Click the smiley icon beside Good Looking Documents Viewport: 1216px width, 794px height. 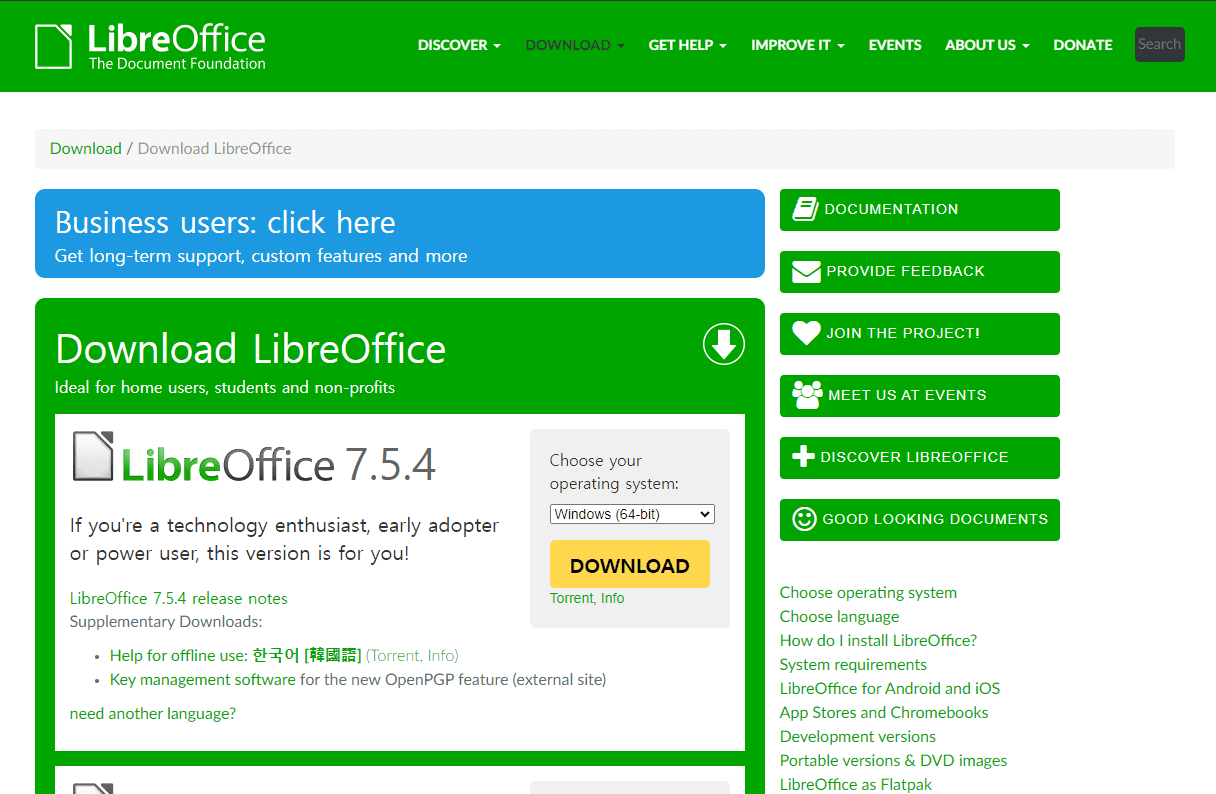(x=804, y=519)
